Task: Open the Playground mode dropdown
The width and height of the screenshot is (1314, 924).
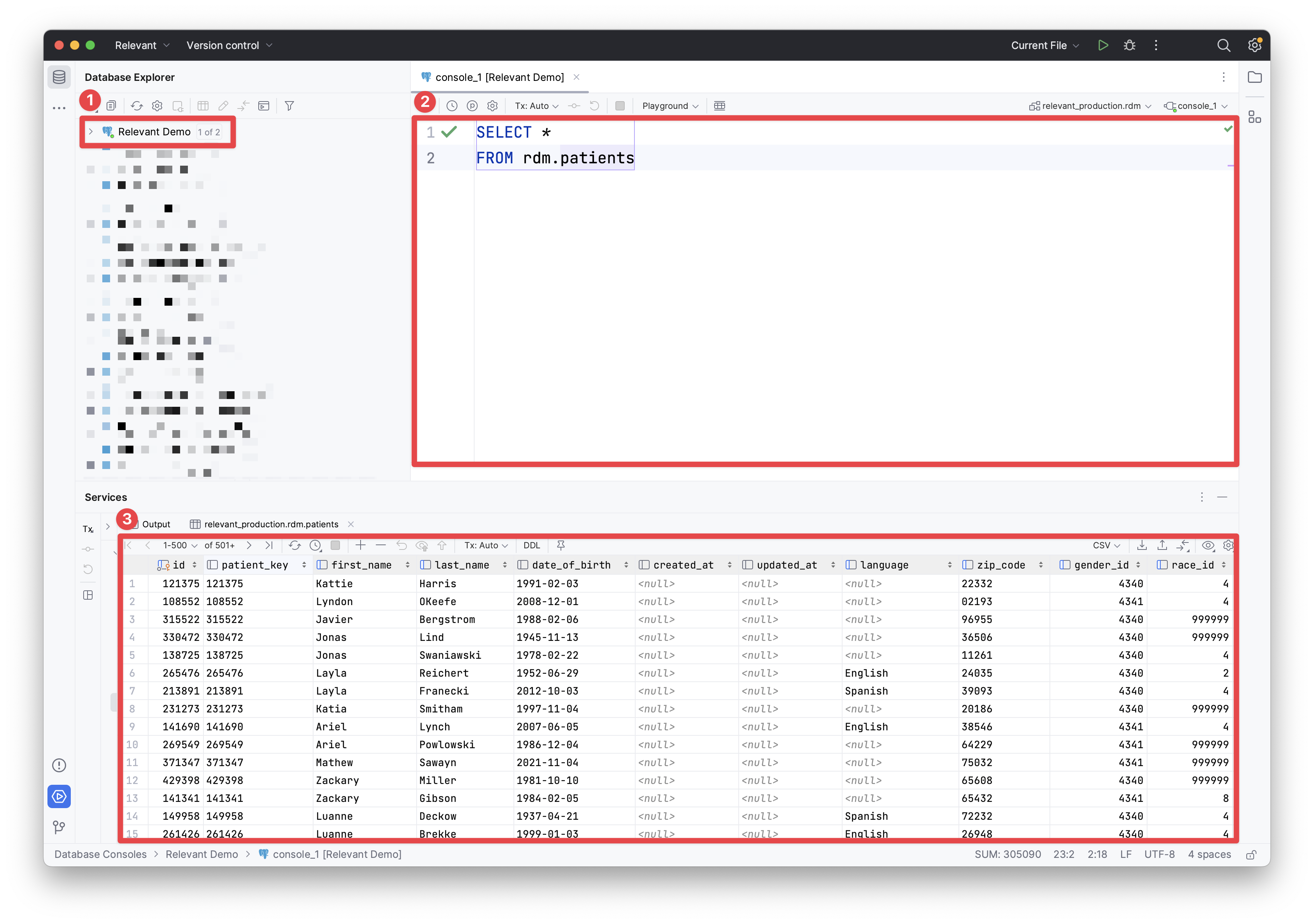Action: pos(669,106)
